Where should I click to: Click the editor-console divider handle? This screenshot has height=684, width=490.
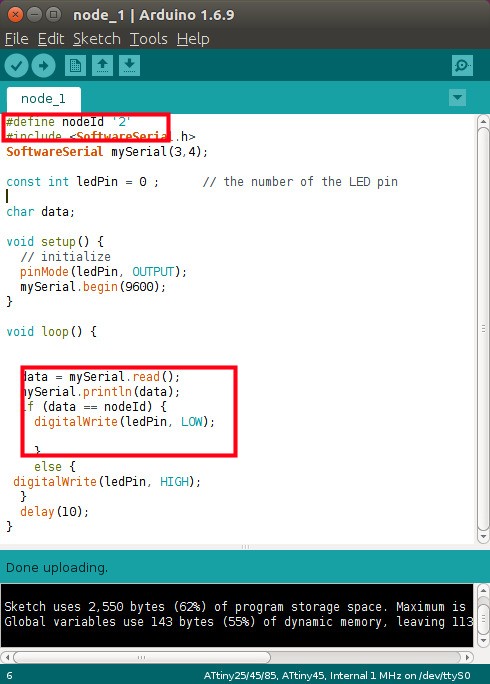(x=245, y=547)
